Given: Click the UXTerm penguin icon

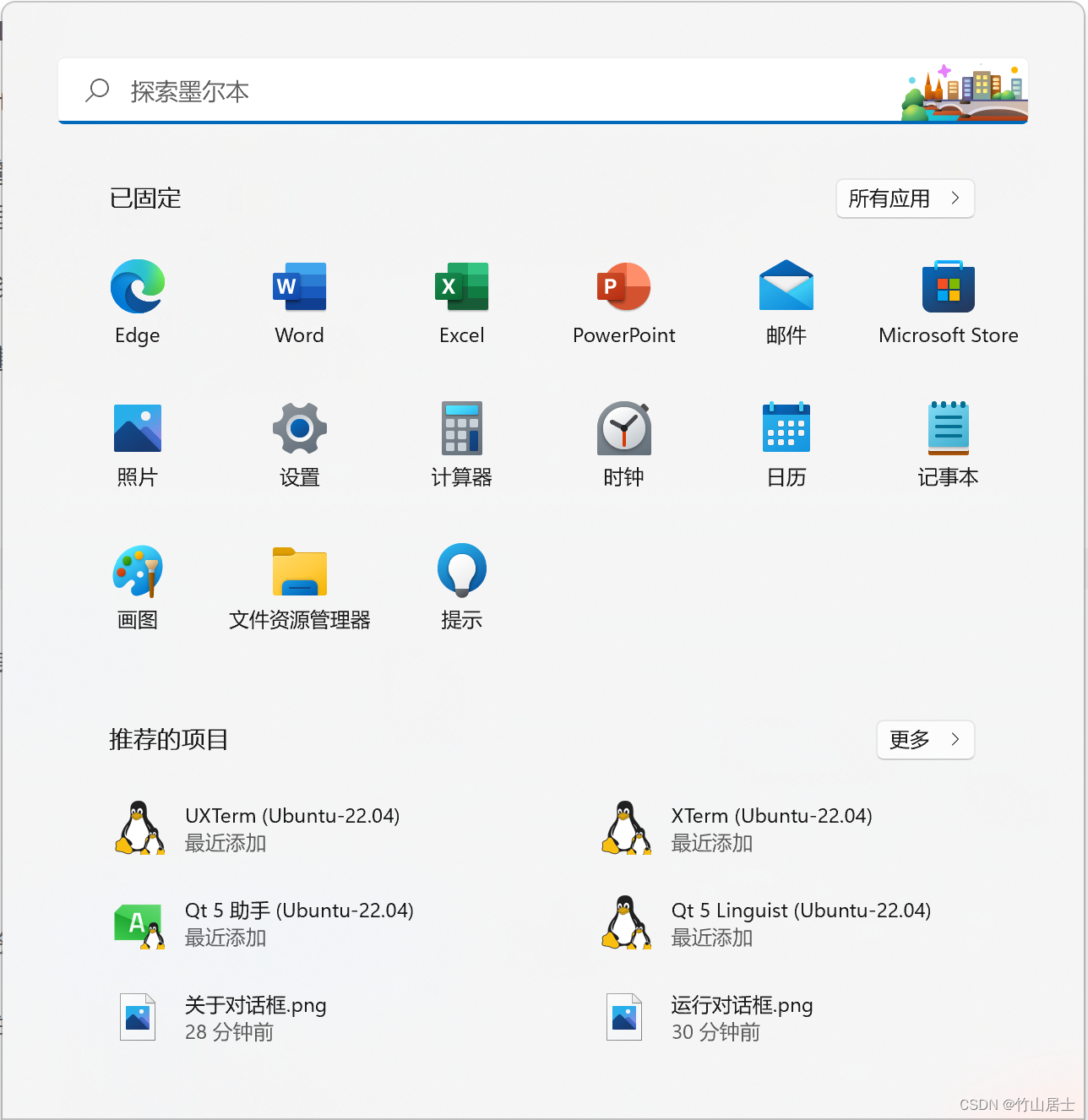Looking at the screenshot, I should point(139,828).
